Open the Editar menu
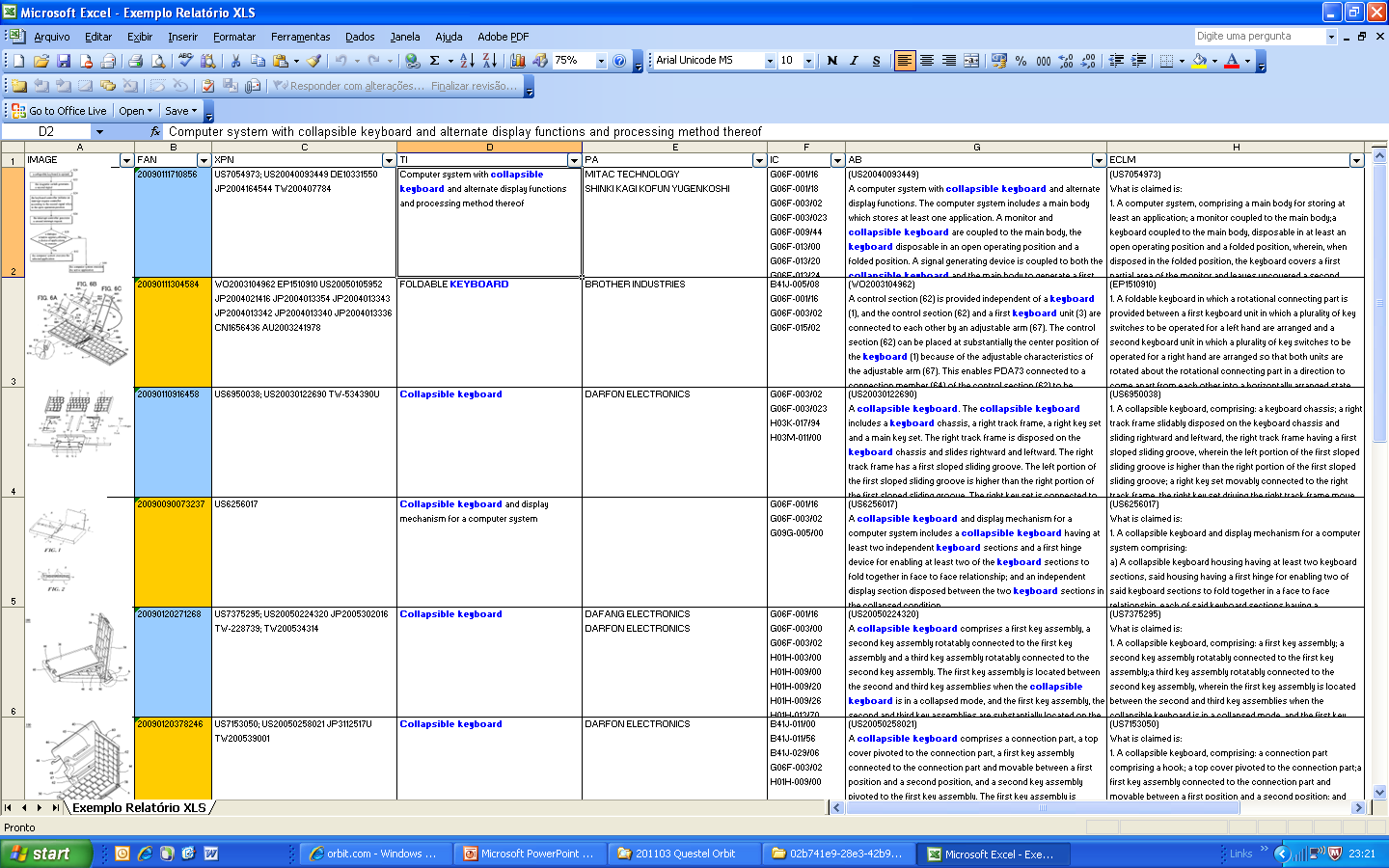The width and height of the screenshot is (1389, 868). click(x=98, y=37)
